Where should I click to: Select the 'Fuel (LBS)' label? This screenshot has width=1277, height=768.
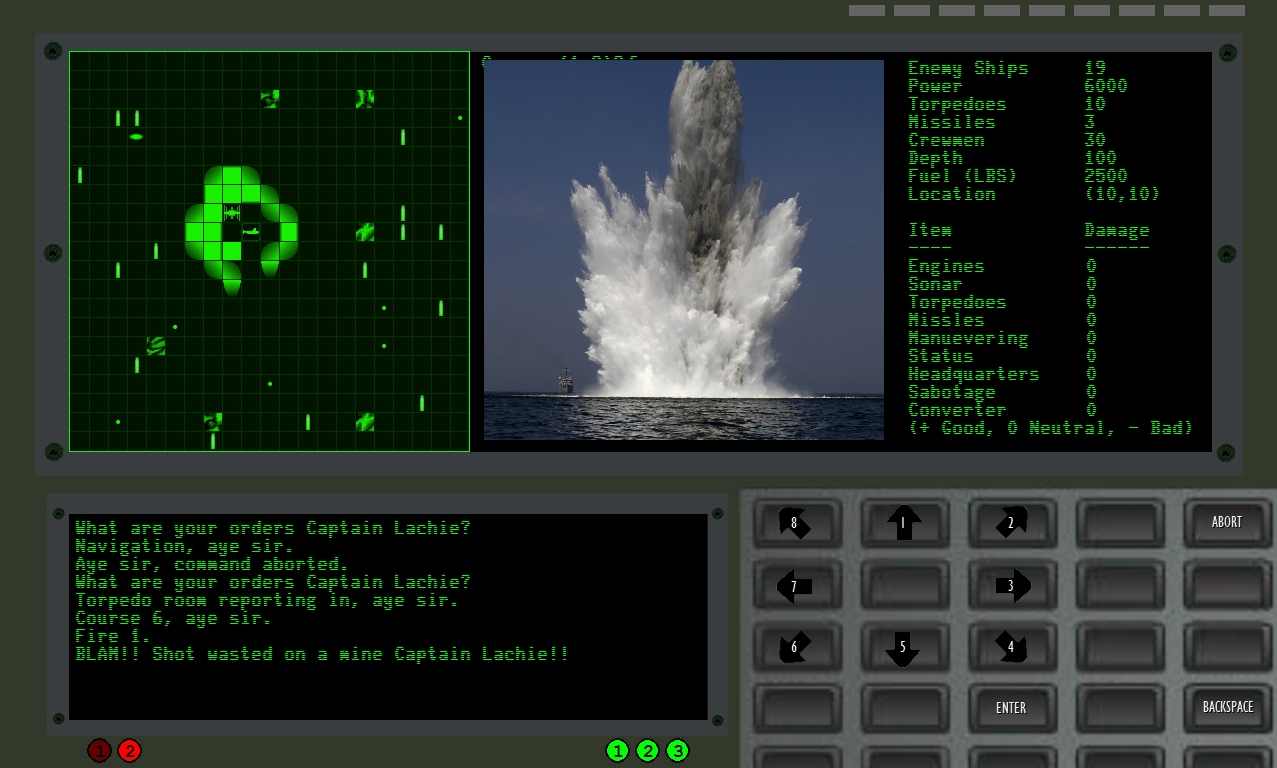(x=962, y=176)
